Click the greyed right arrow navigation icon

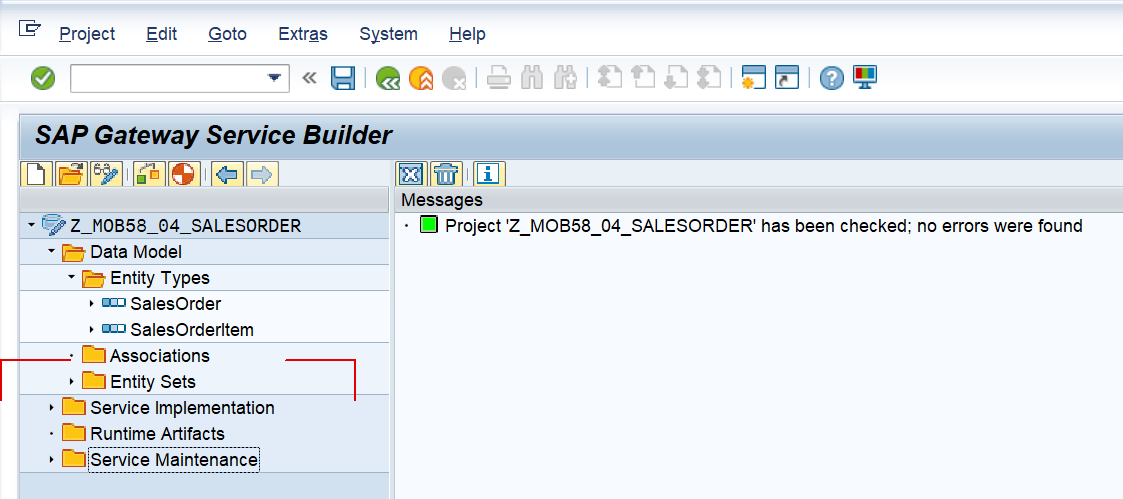(262, 174)
